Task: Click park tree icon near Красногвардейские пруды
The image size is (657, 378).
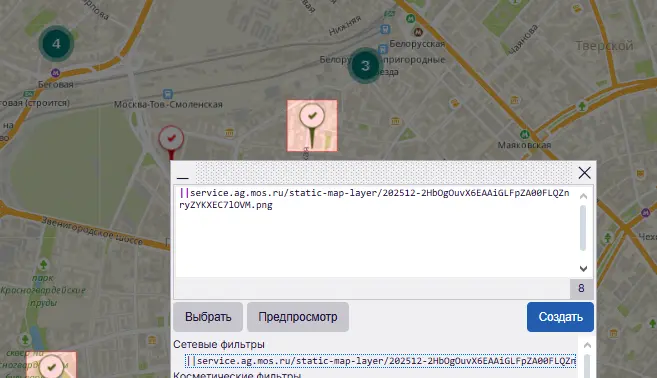Action: pos(43,264)
